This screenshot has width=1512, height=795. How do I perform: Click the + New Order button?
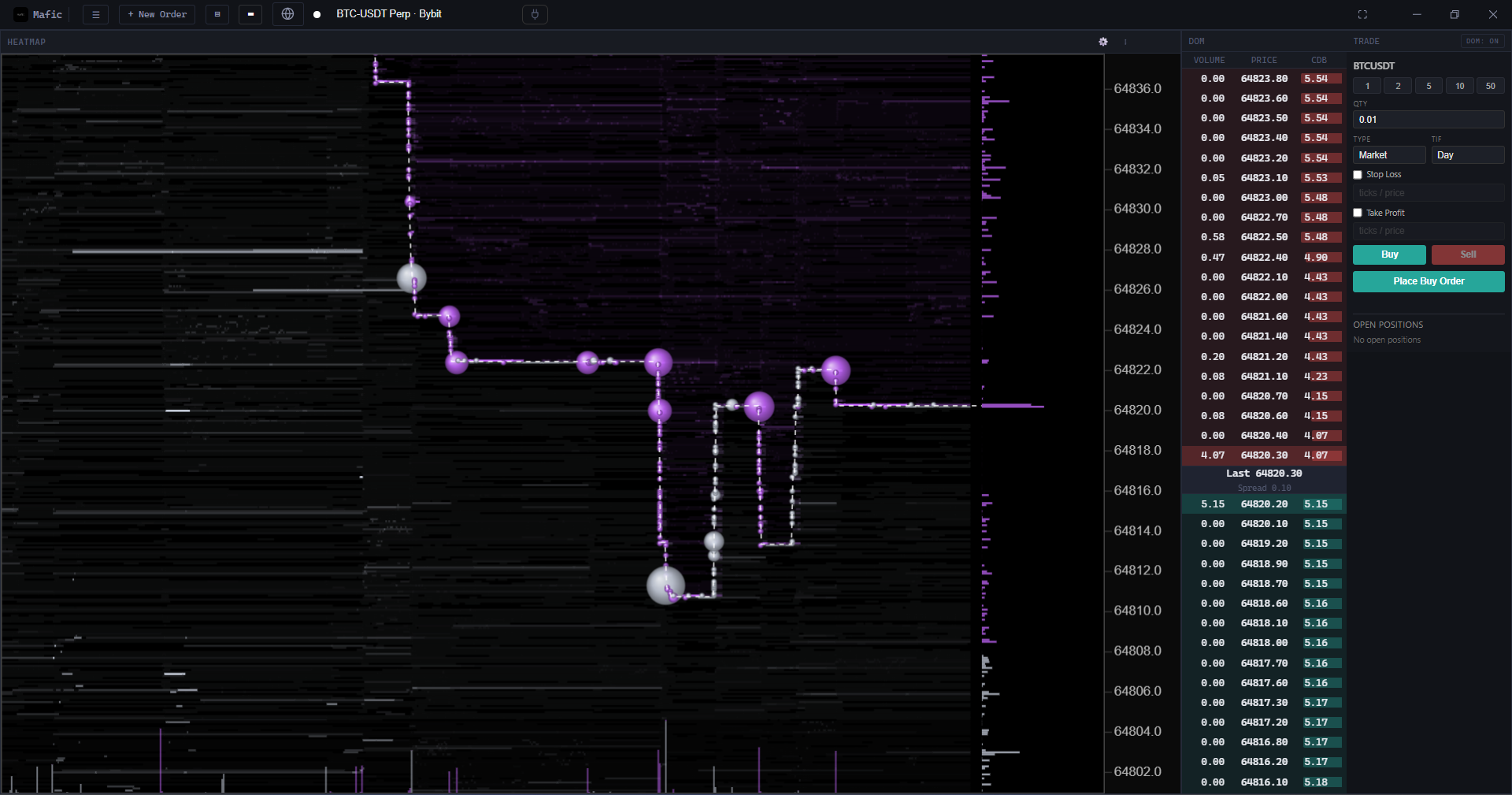pyautogui.click(x=157, y=14)
